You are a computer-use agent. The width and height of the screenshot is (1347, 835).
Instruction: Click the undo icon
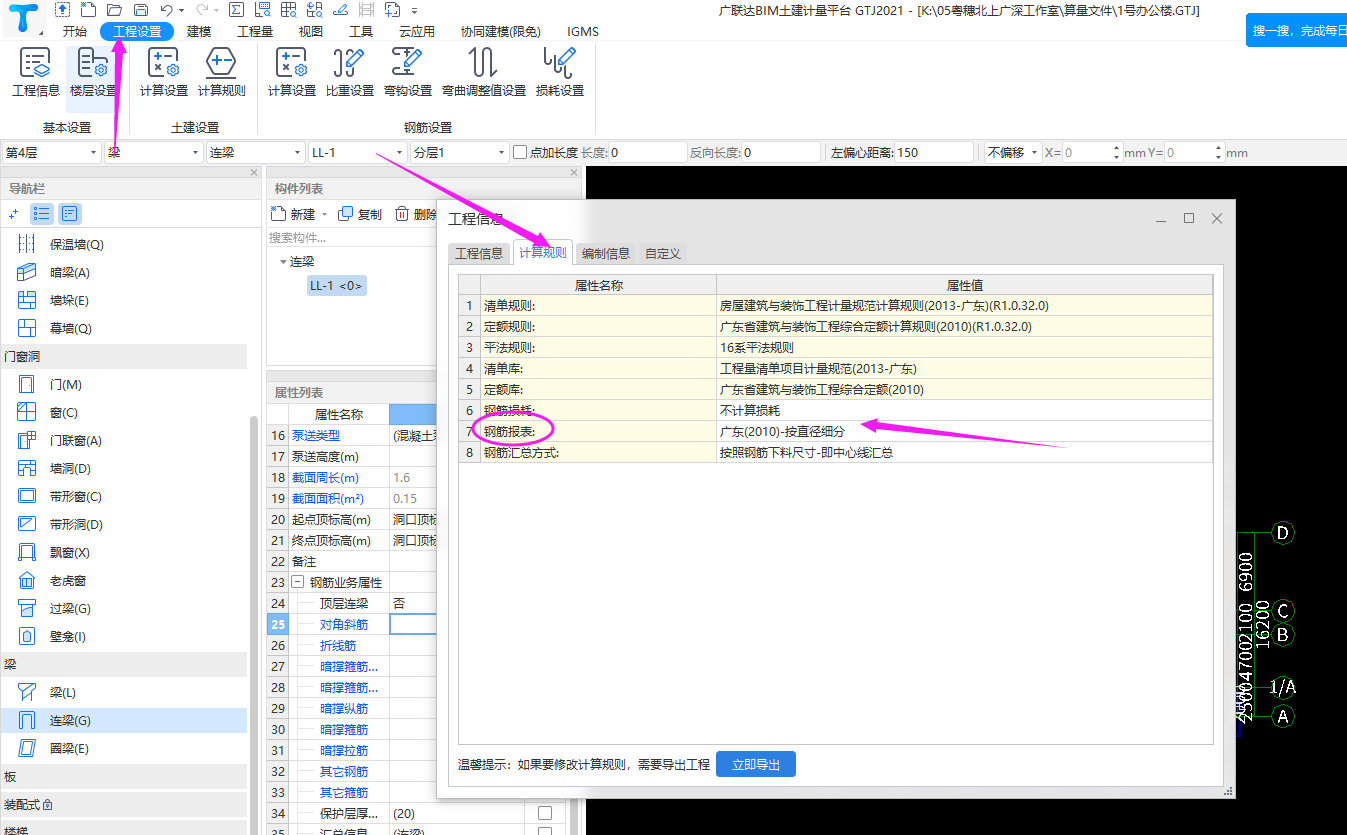167,10
